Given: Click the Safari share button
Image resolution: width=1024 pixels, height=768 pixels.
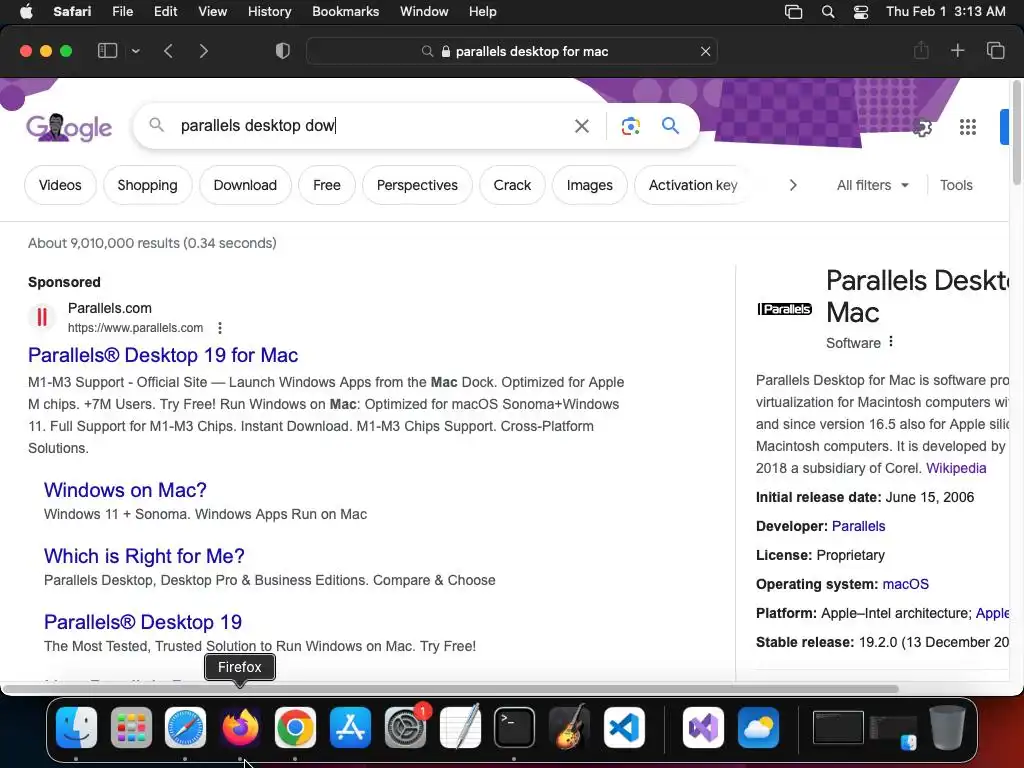Looking at the screenshot, I should click(x=921, y=50).
